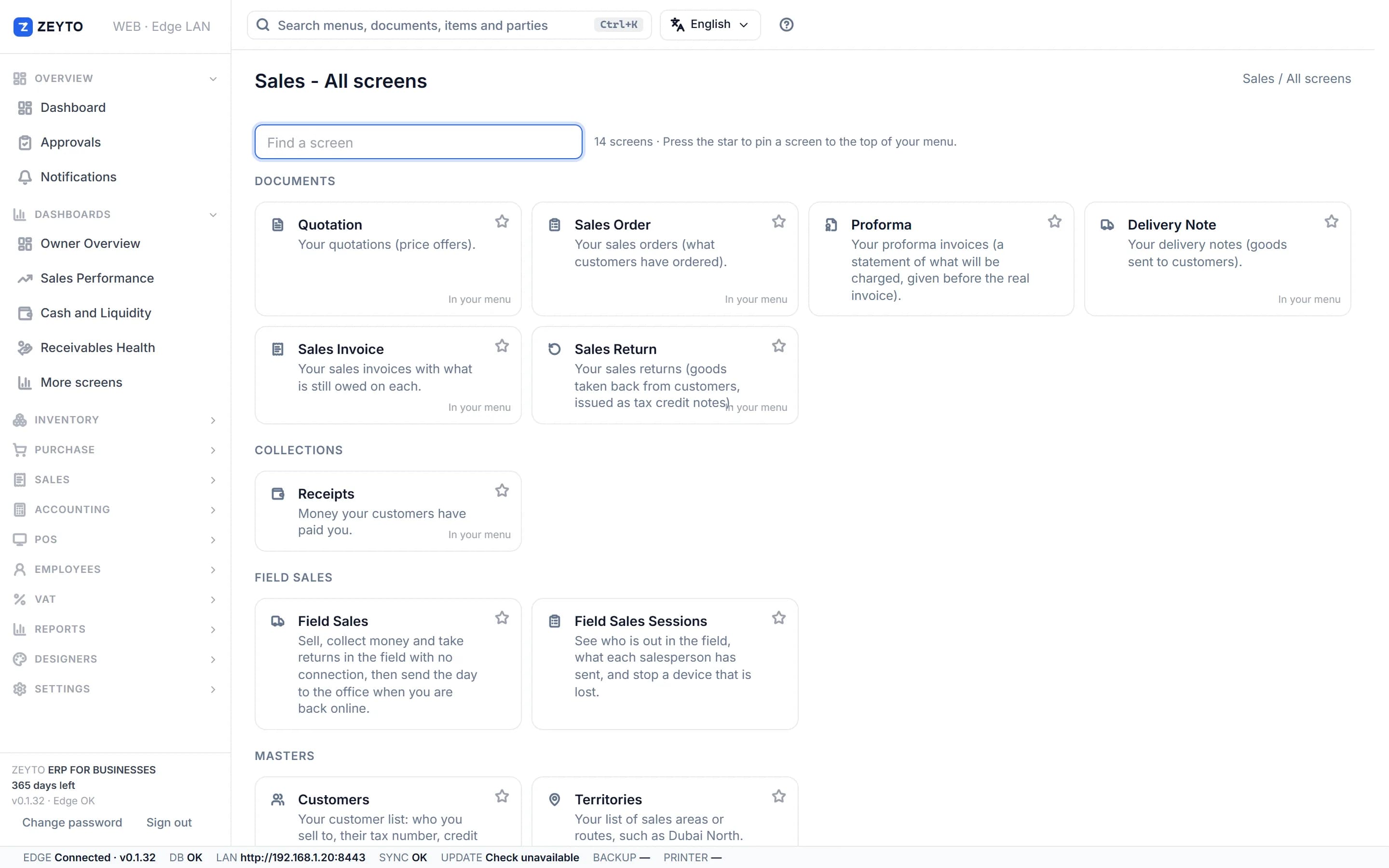Pin Sales Order with its star
This screenshot has height=868, width=1389.
click(x=779, y=222)
